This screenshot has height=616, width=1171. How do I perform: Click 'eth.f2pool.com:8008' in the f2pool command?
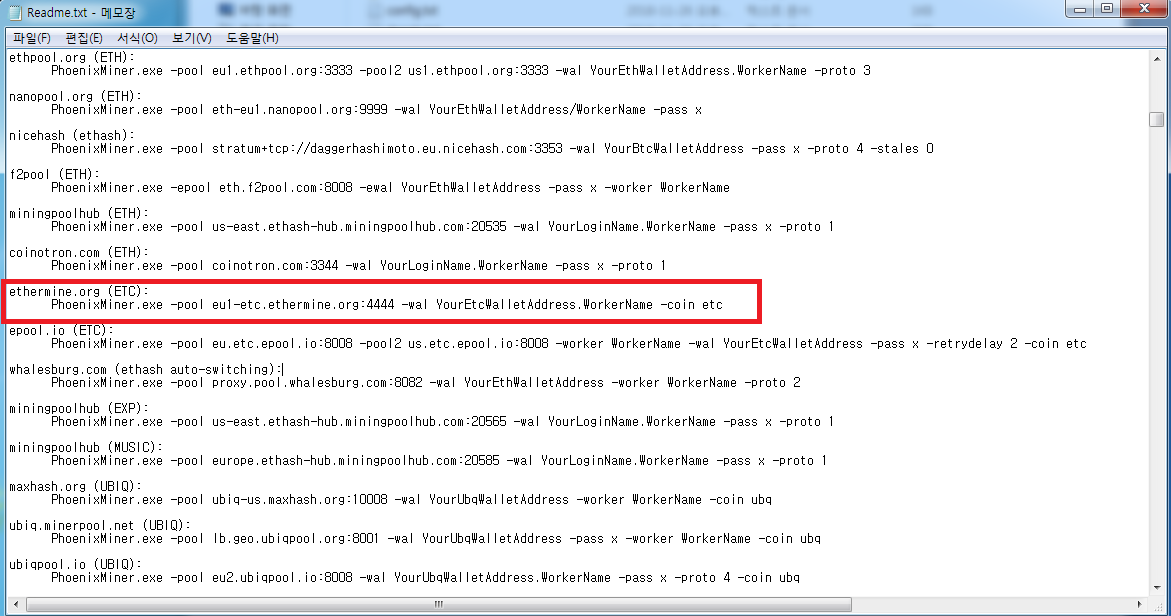(x=285, y=187)
